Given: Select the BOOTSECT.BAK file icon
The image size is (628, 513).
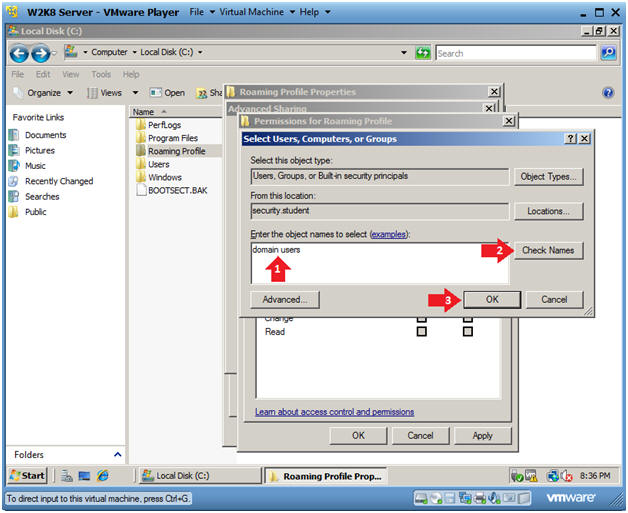Looking at the screenshot, I should coord(141,190).
